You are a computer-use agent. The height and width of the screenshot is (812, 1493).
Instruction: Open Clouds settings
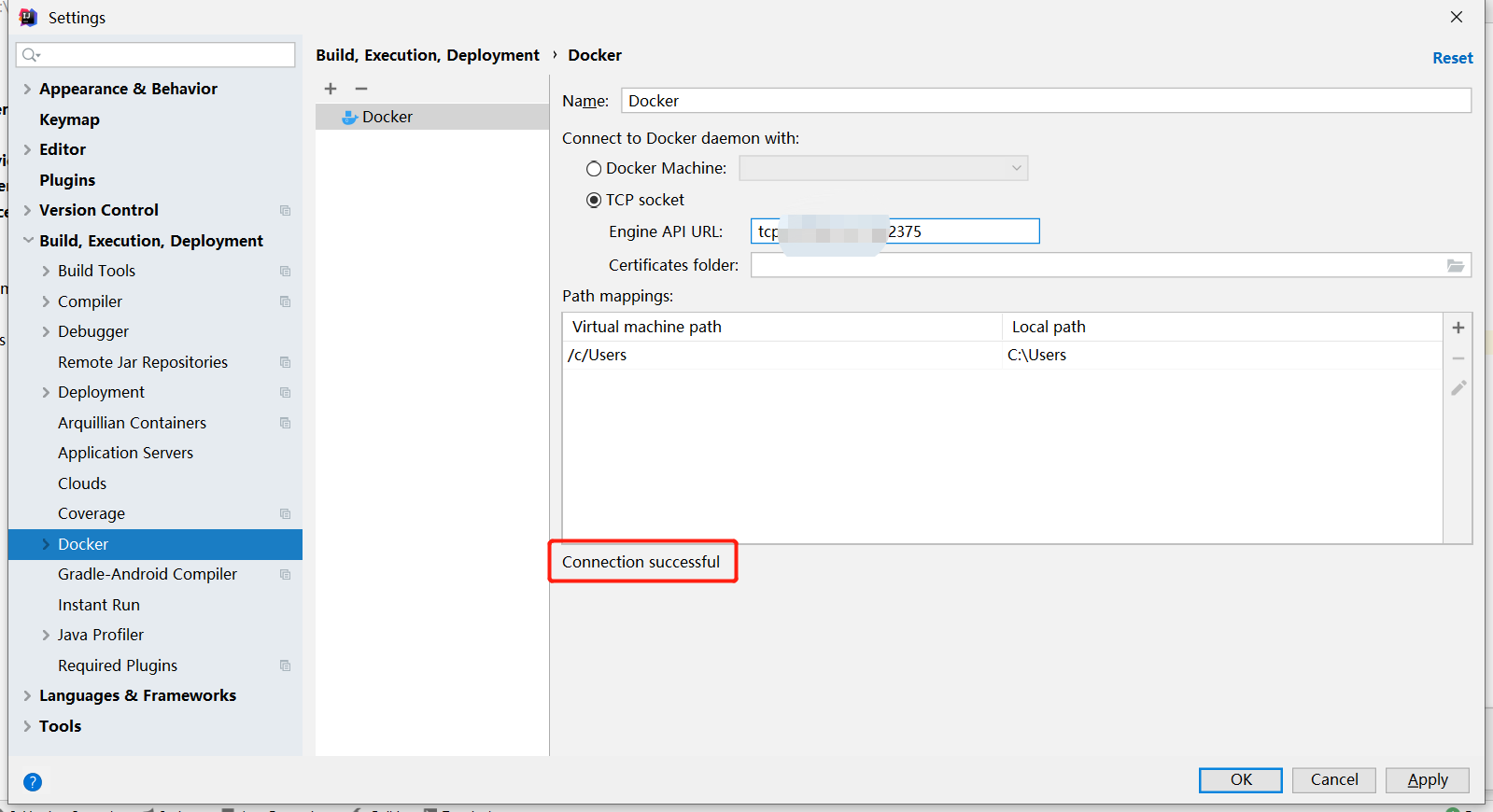point(82,483)
